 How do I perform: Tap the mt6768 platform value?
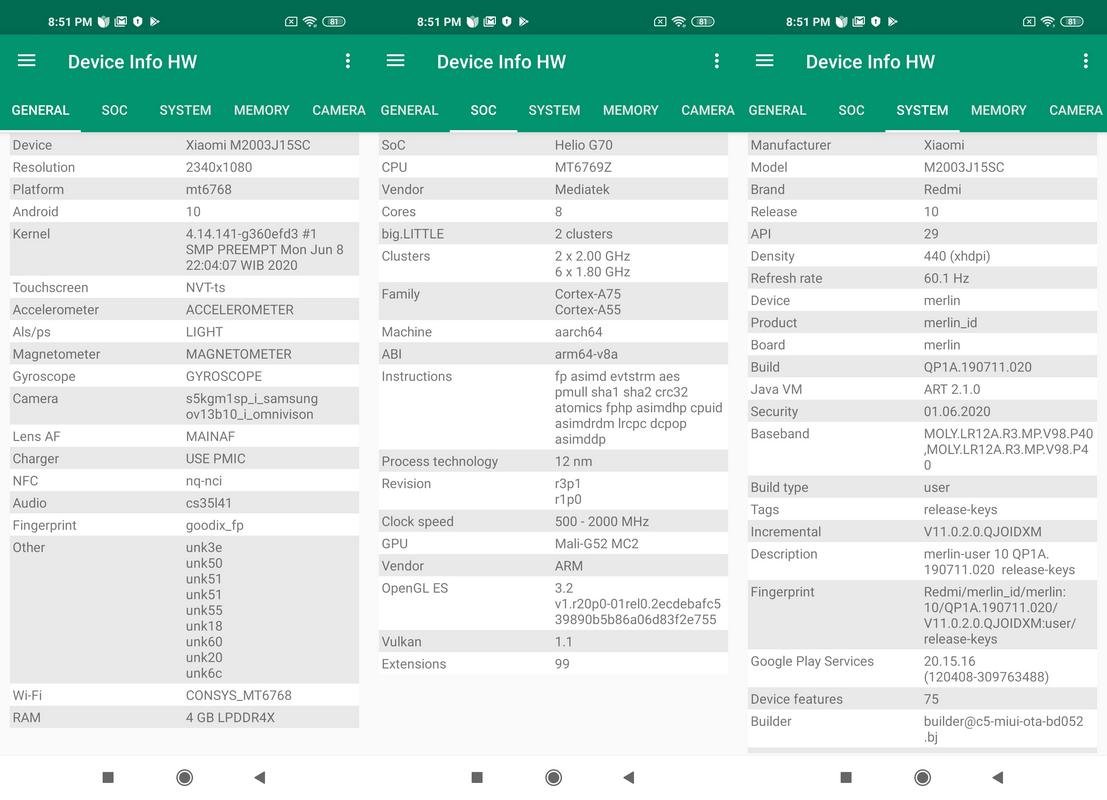208,189
